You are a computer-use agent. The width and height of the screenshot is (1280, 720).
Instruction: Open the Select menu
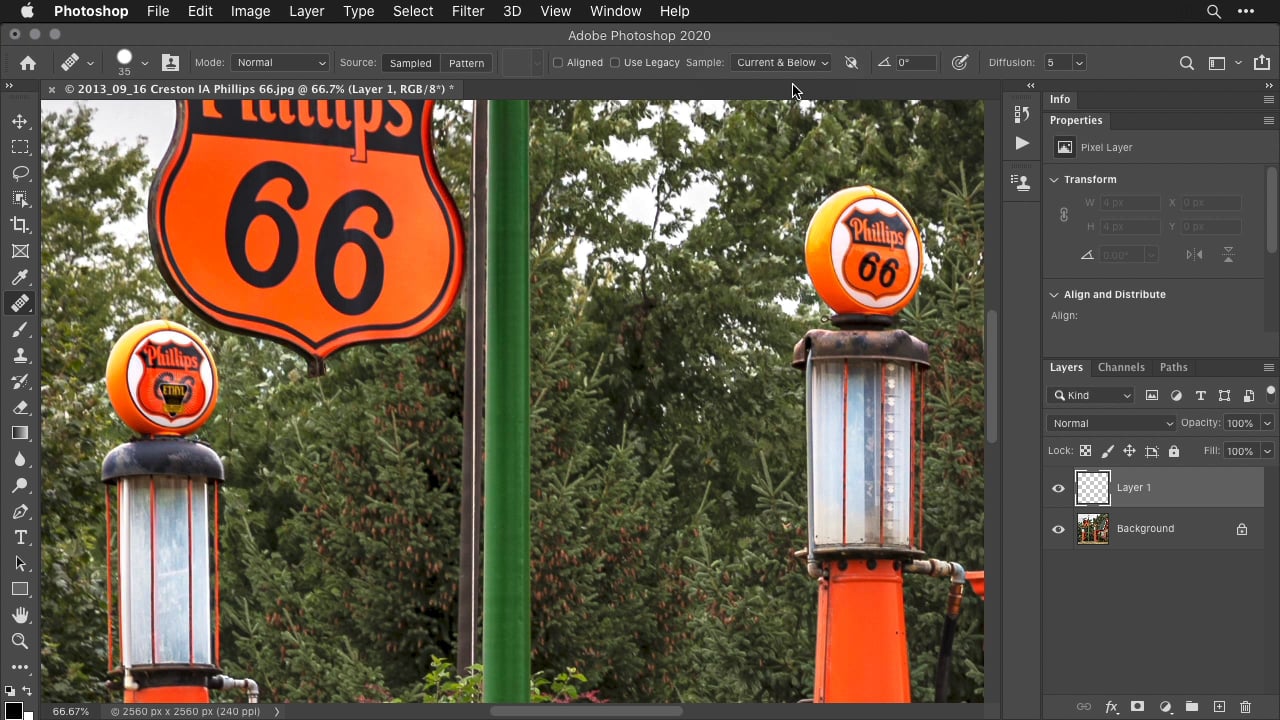coord(413,11)
